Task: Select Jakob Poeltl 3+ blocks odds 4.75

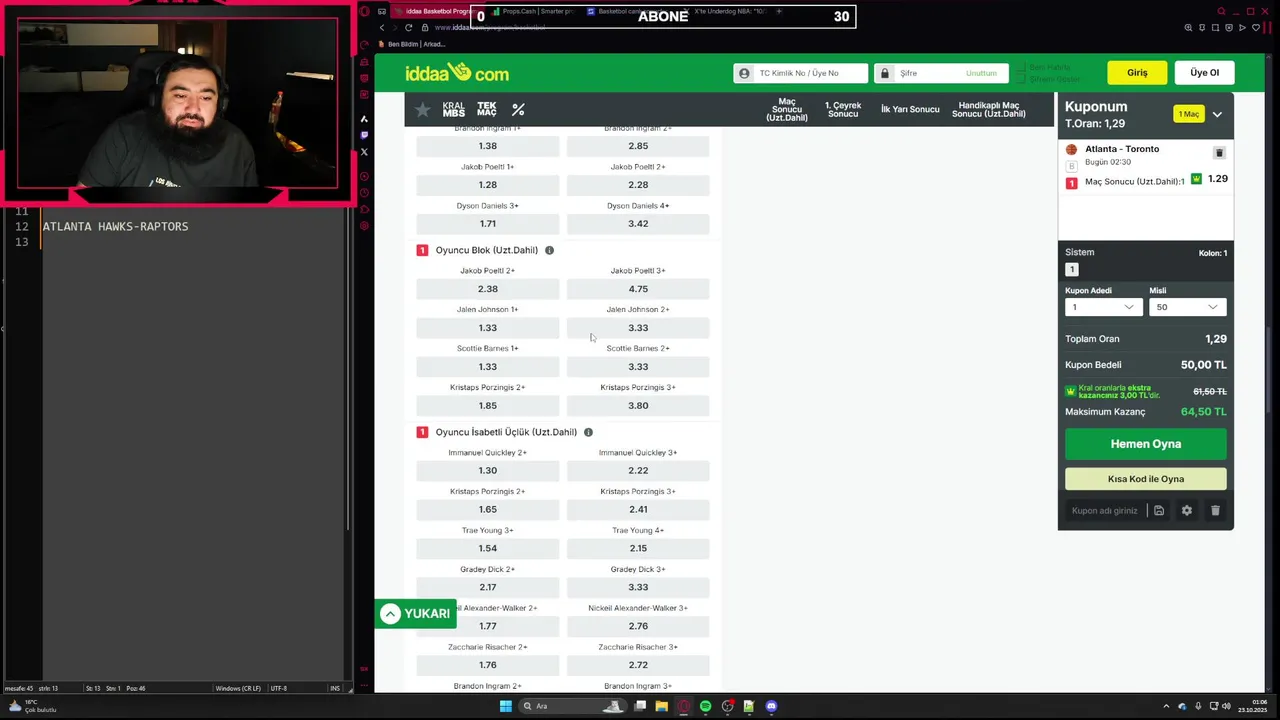Action: tap(638, 289)
